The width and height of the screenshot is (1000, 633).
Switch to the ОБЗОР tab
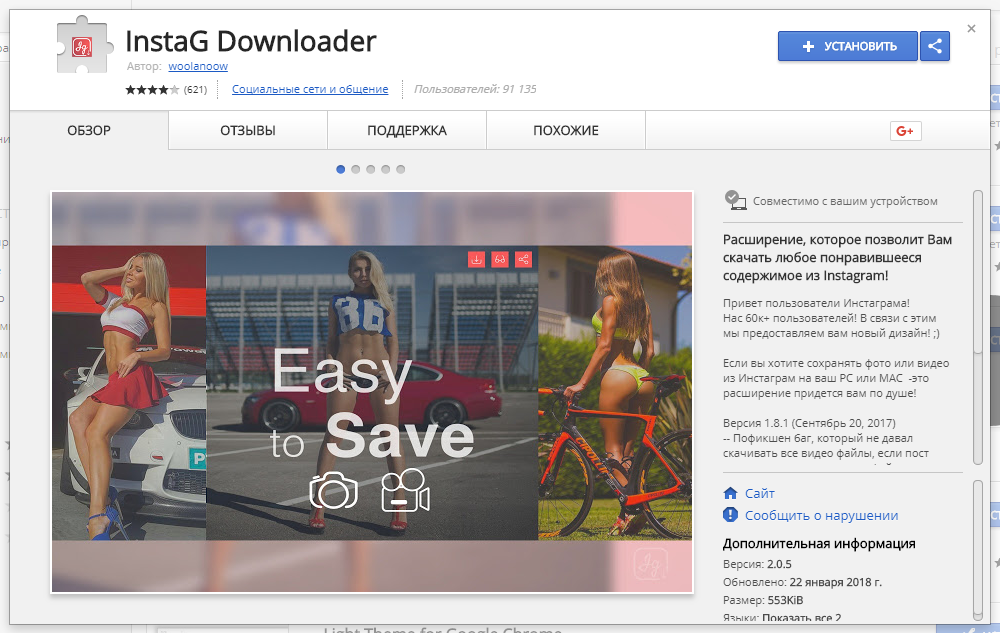(89, 131)
